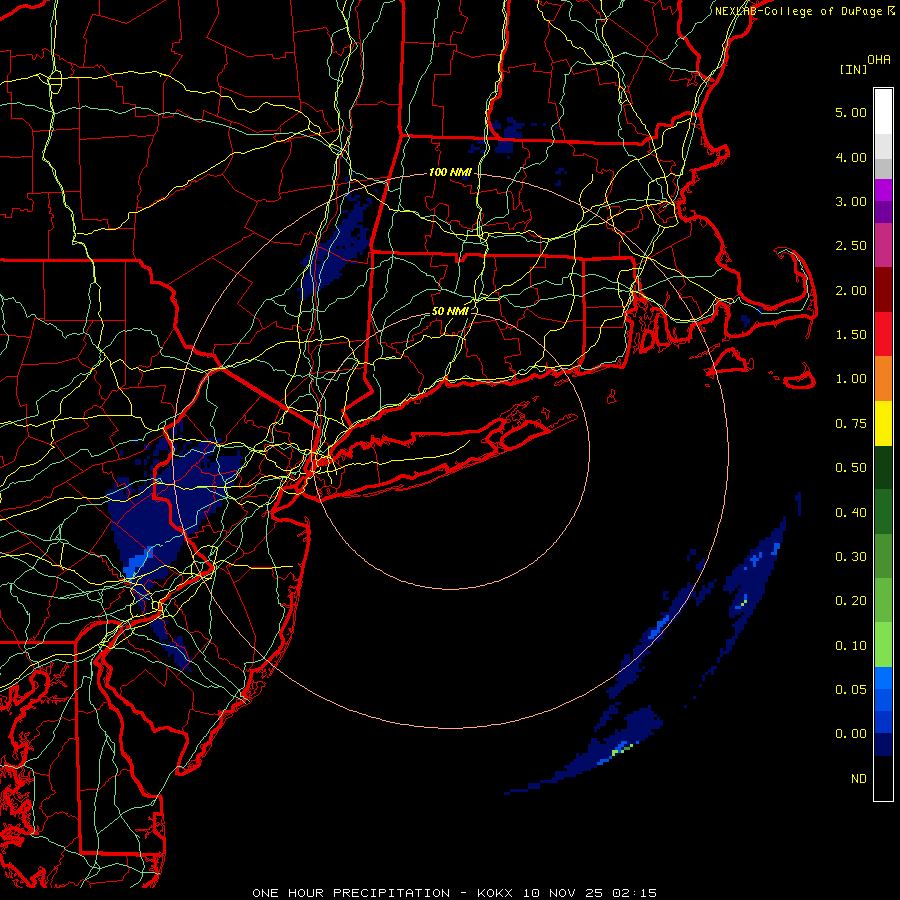Click the 3.00 legend value

(851, 201)
